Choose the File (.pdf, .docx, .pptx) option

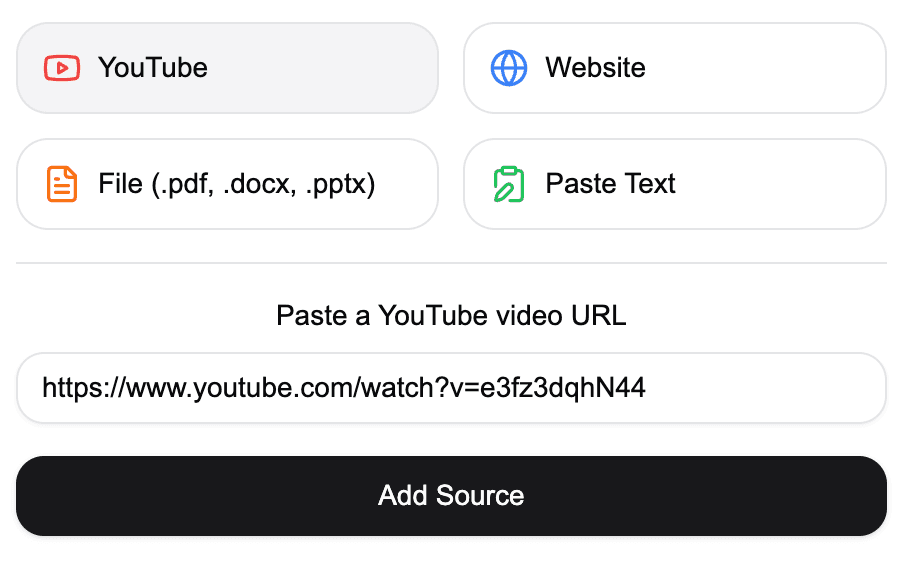click(x=227, y=184)
